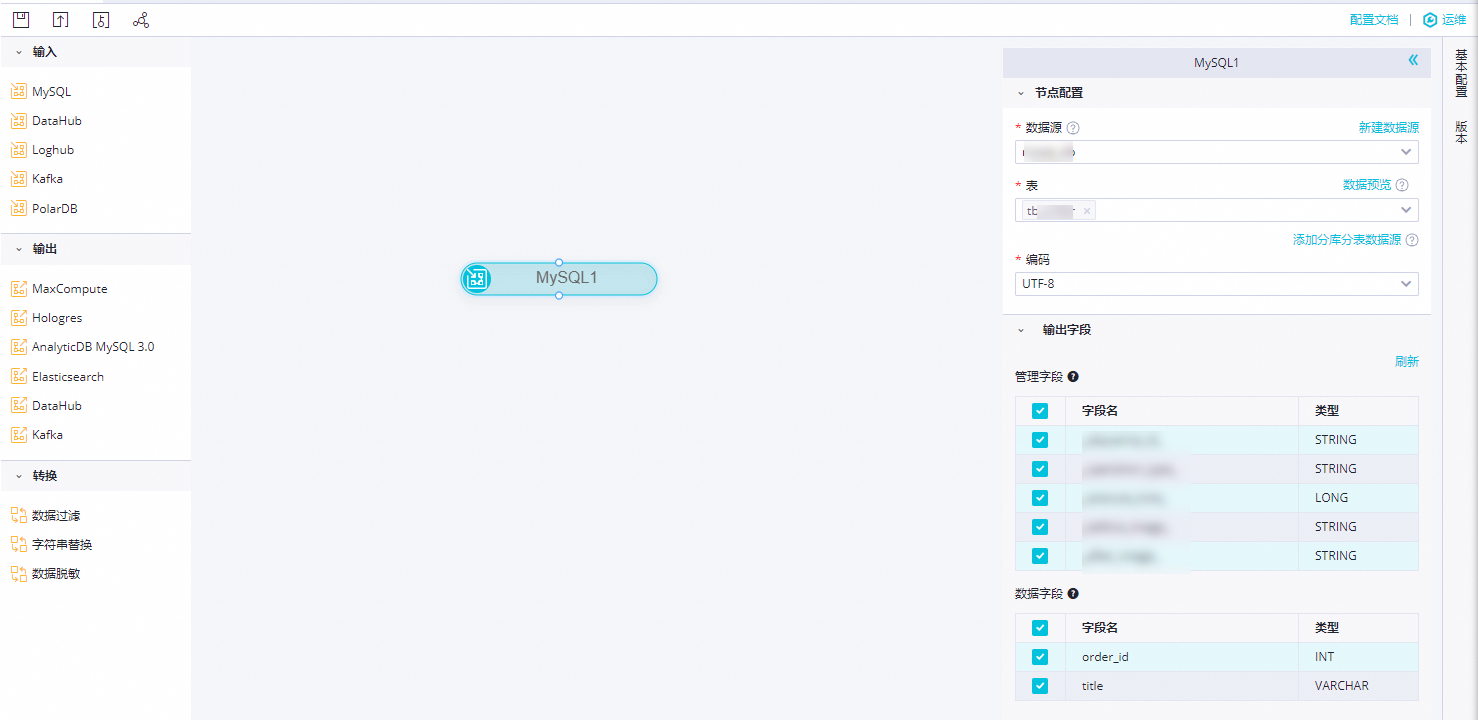Viewport: 1478px width, 720px height.
Task: Select the Hologres output node
Action: pos(47,317)
